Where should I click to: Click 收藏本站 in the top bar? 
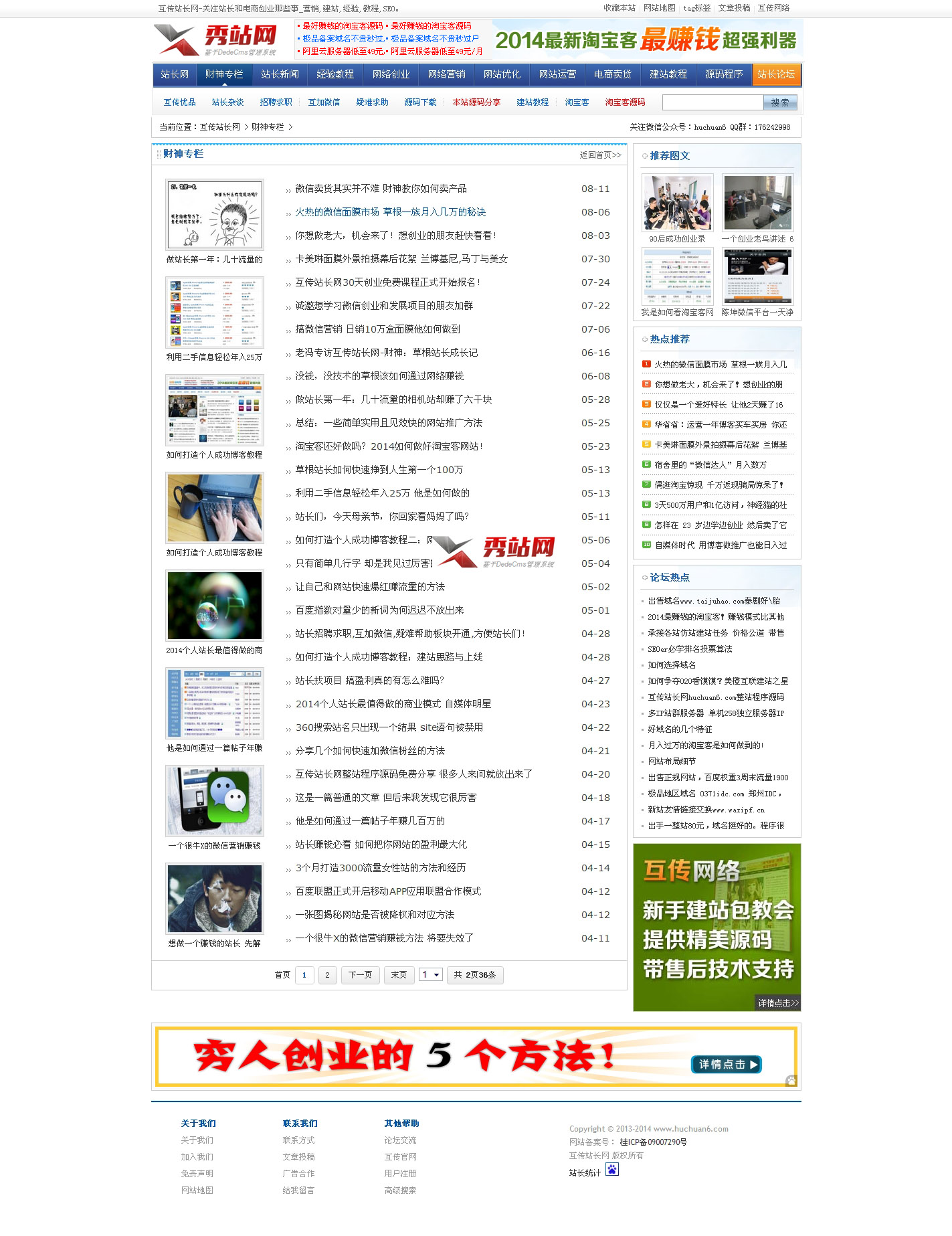[619, 8]
